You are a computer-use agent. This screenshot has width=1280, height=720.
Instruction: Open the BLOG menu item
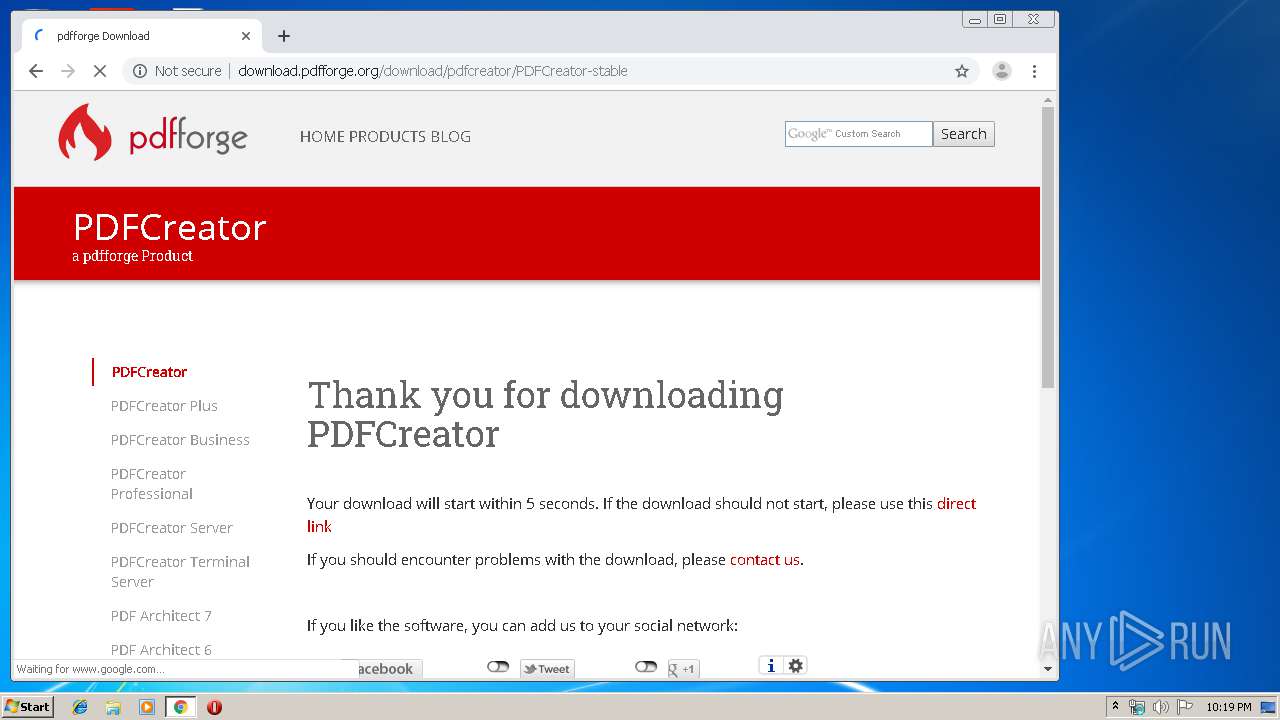coord(451,136)
